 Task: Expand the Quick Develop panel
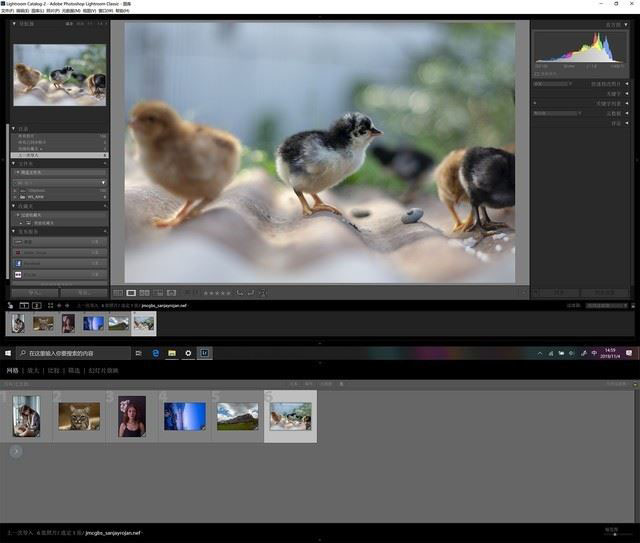click(627, 84)
